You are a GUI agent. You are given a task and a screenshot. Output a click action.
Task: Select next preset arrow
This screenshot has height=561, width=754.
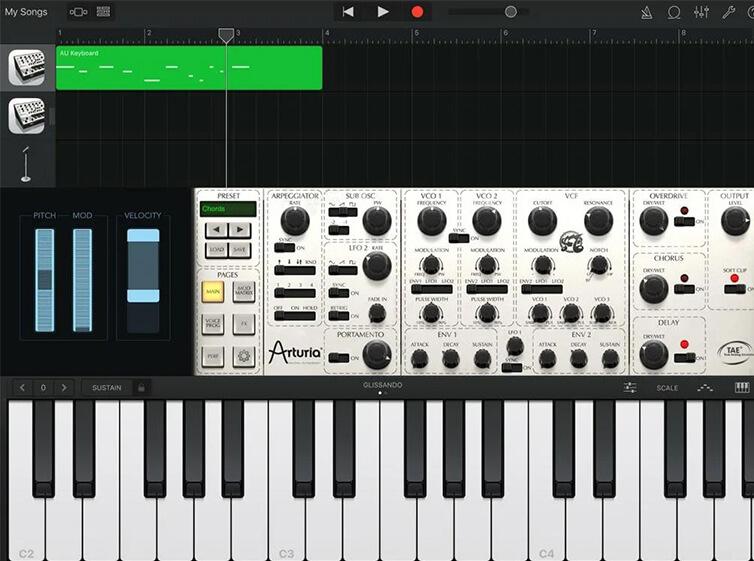coord(239,229)
